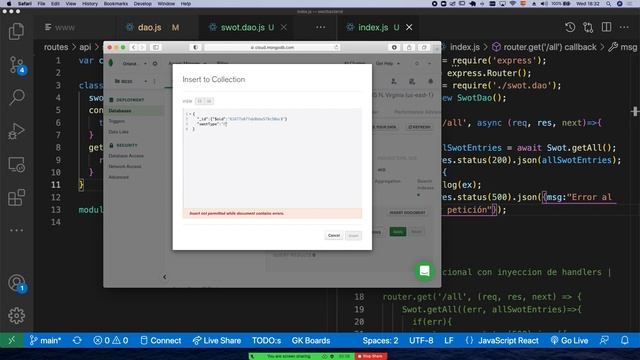Open the Extensions view
The height and width of the screenshot is (360, 640).
[x=16, y=198]
